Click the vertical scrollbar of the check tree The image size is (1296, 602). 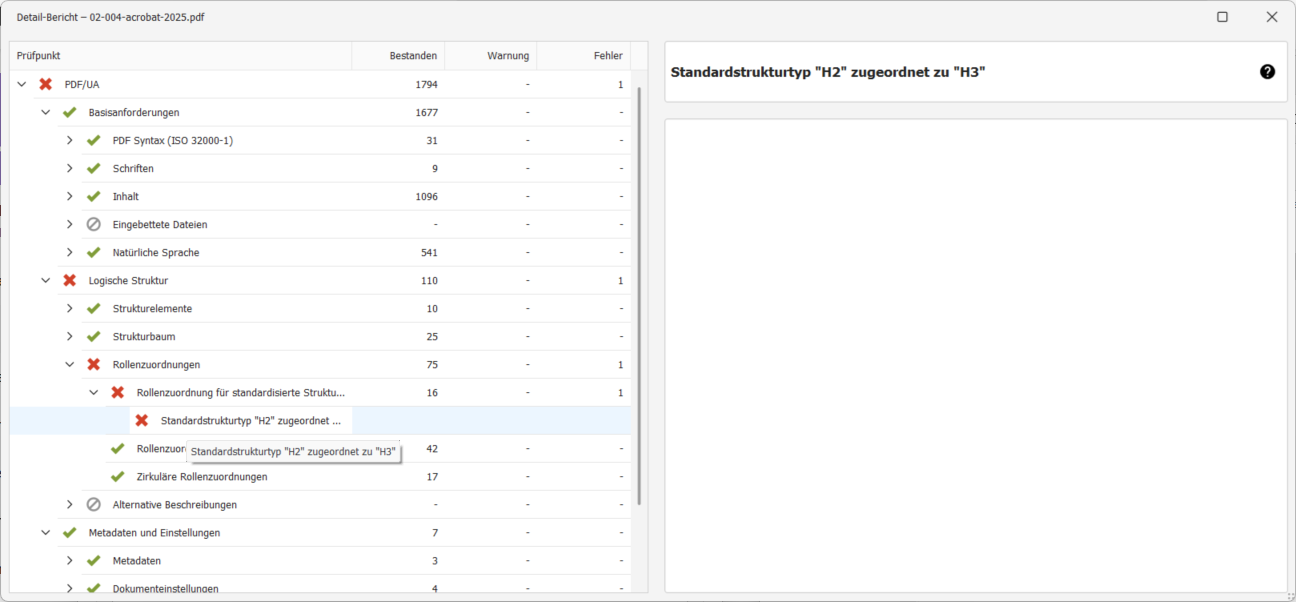[639, 300]
